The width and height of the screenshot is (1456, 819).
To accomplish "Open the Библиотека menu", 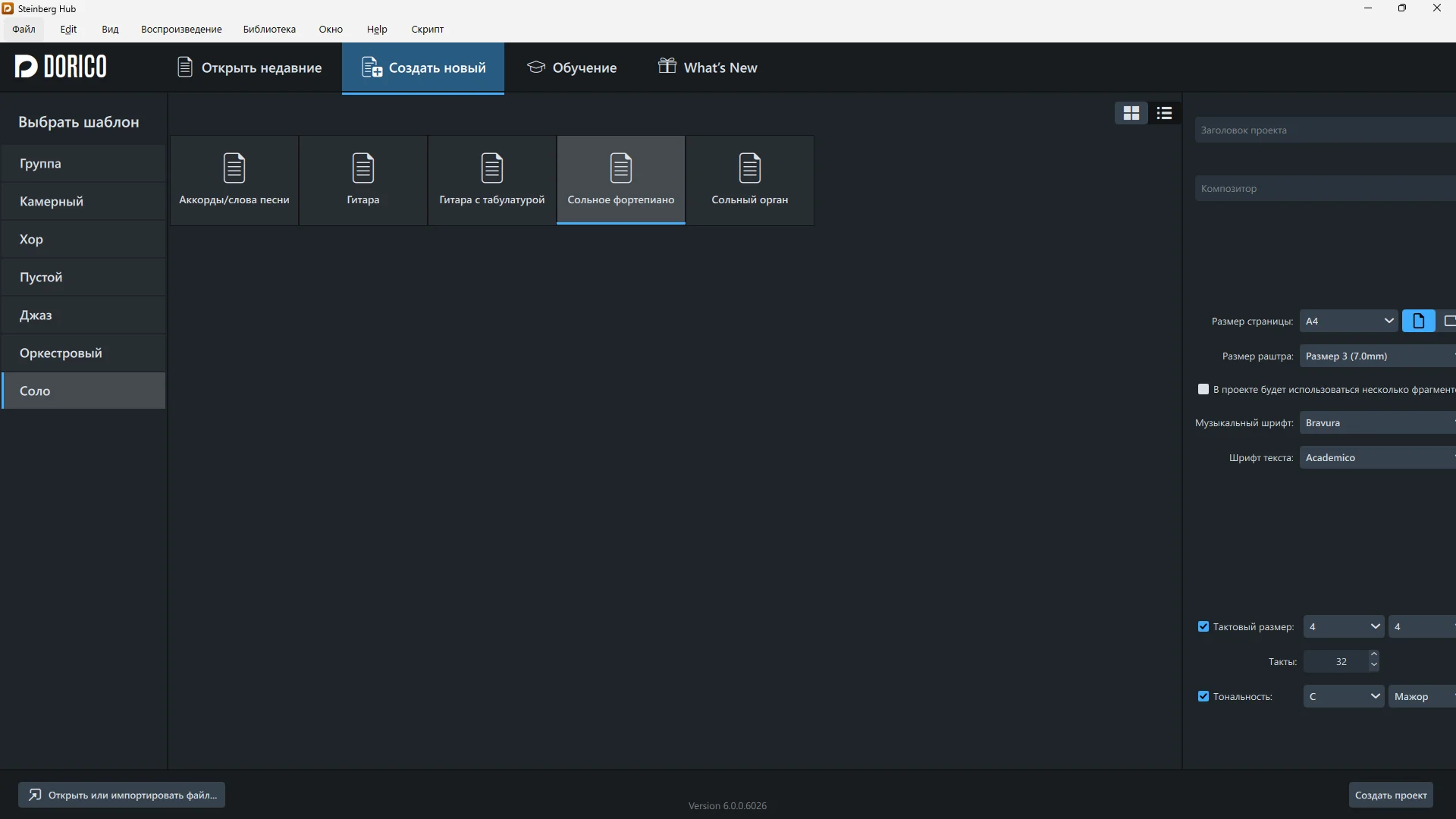I will (269, 29).
